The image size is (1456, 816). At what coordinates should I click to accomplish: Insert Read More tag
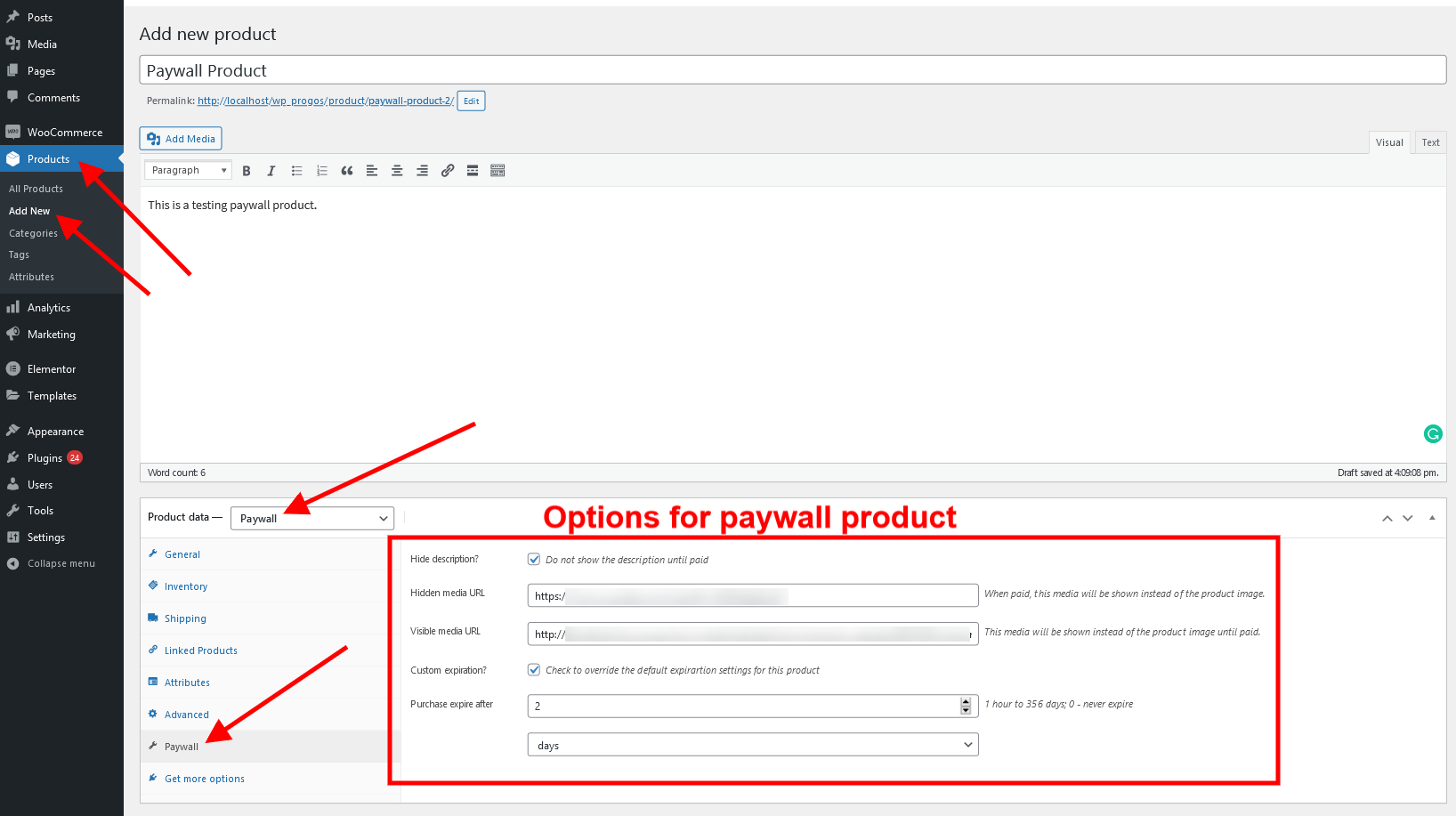tap(473, 171)
